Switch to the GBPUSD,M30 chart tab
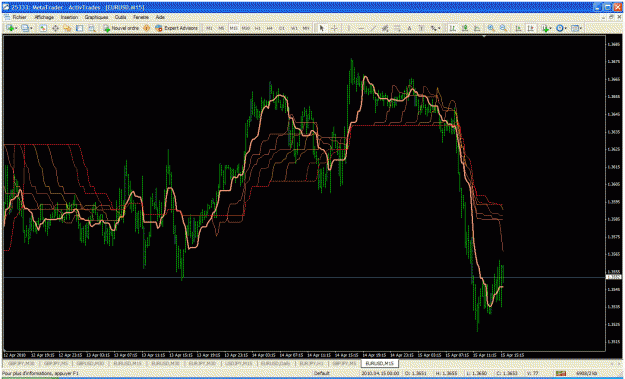This screenshot has height=379, width=625. (x=90, y=363)
